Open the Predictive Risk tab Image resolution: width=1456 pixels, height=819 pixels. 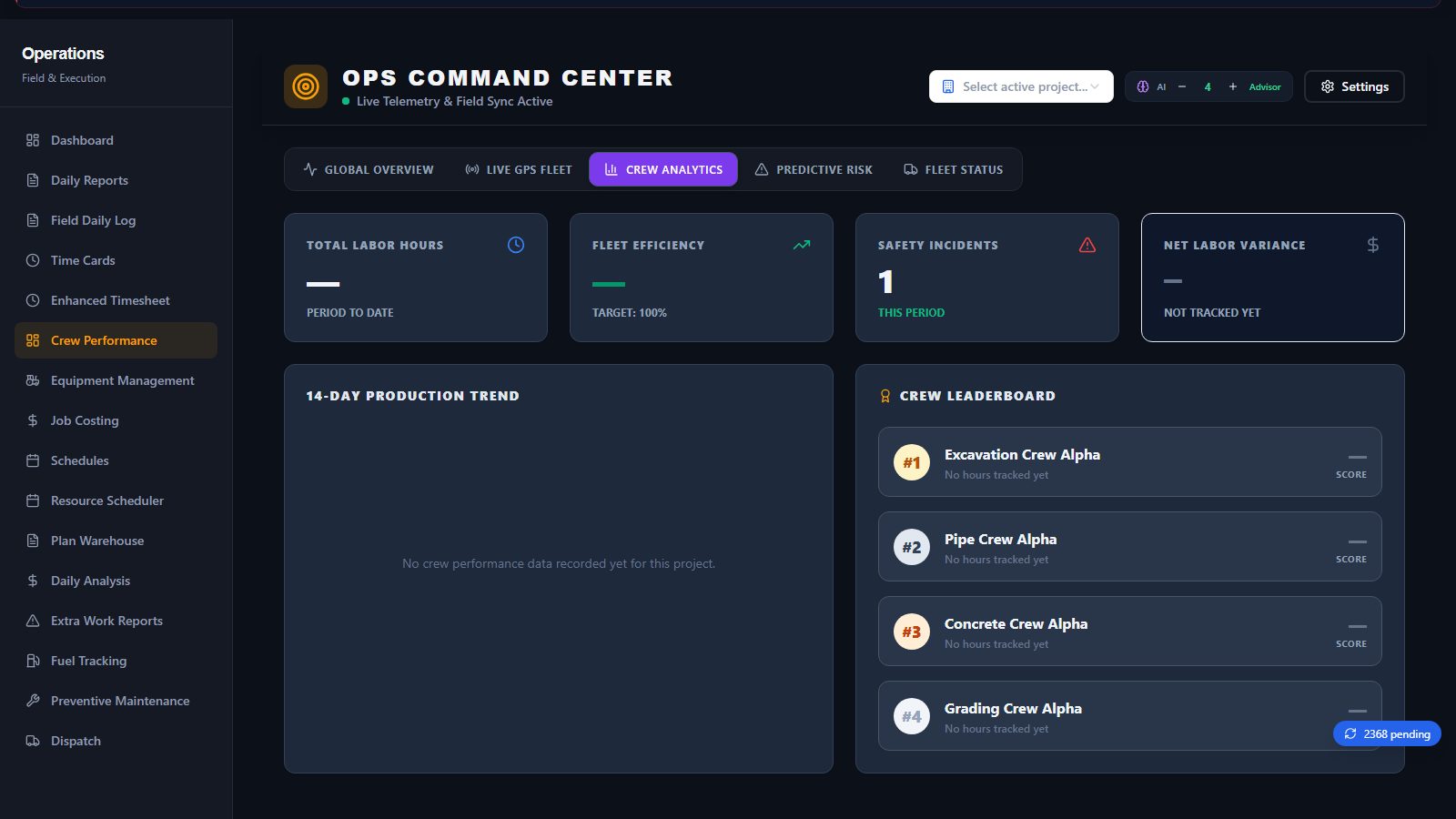[x=814, y=169]
